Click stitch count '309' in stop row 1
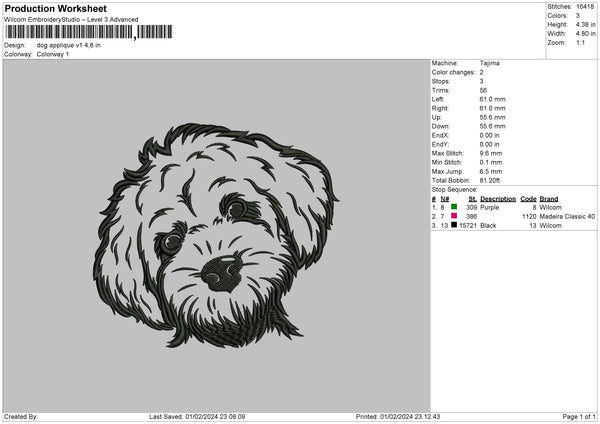The height and width of the screenshot is (424, 600). 471,207
